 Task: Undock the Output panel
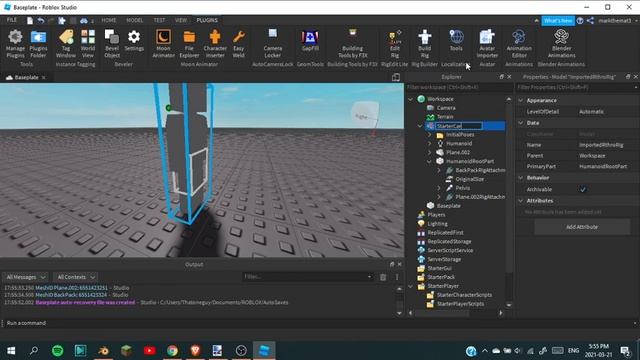[392, 264]
